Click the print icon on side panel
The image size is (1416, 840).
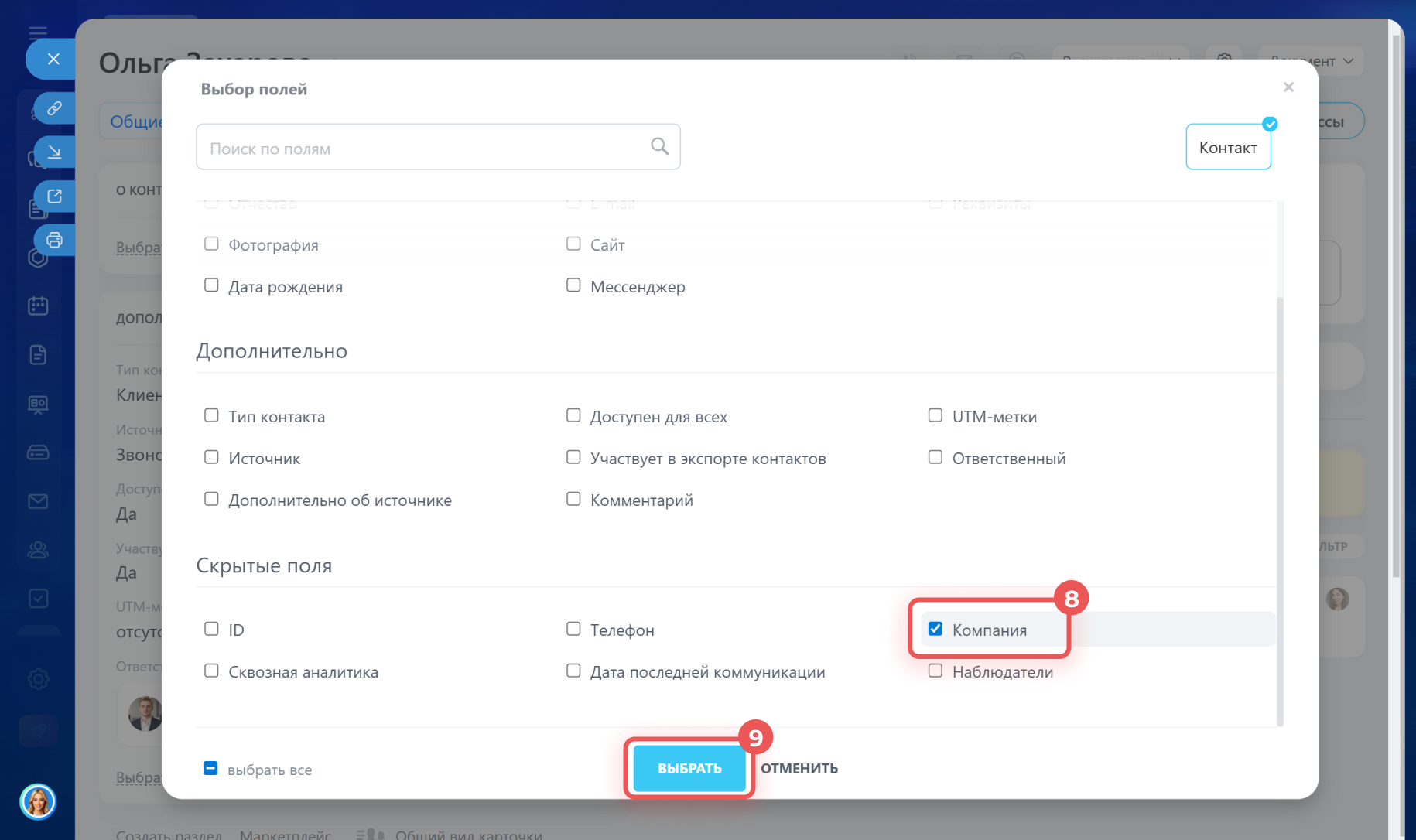[x=54, y=240]
